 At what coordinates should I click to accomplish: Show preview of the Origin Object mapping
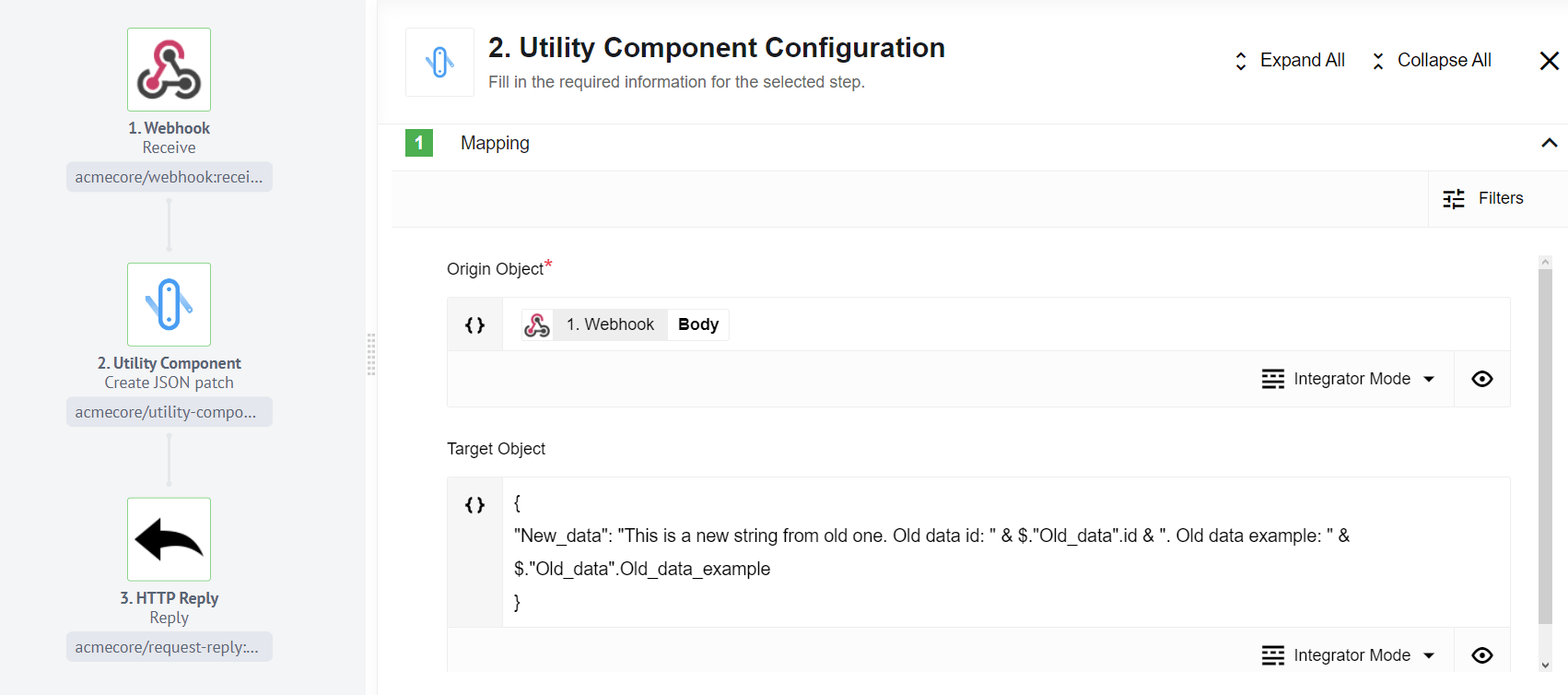point(1481,378)
